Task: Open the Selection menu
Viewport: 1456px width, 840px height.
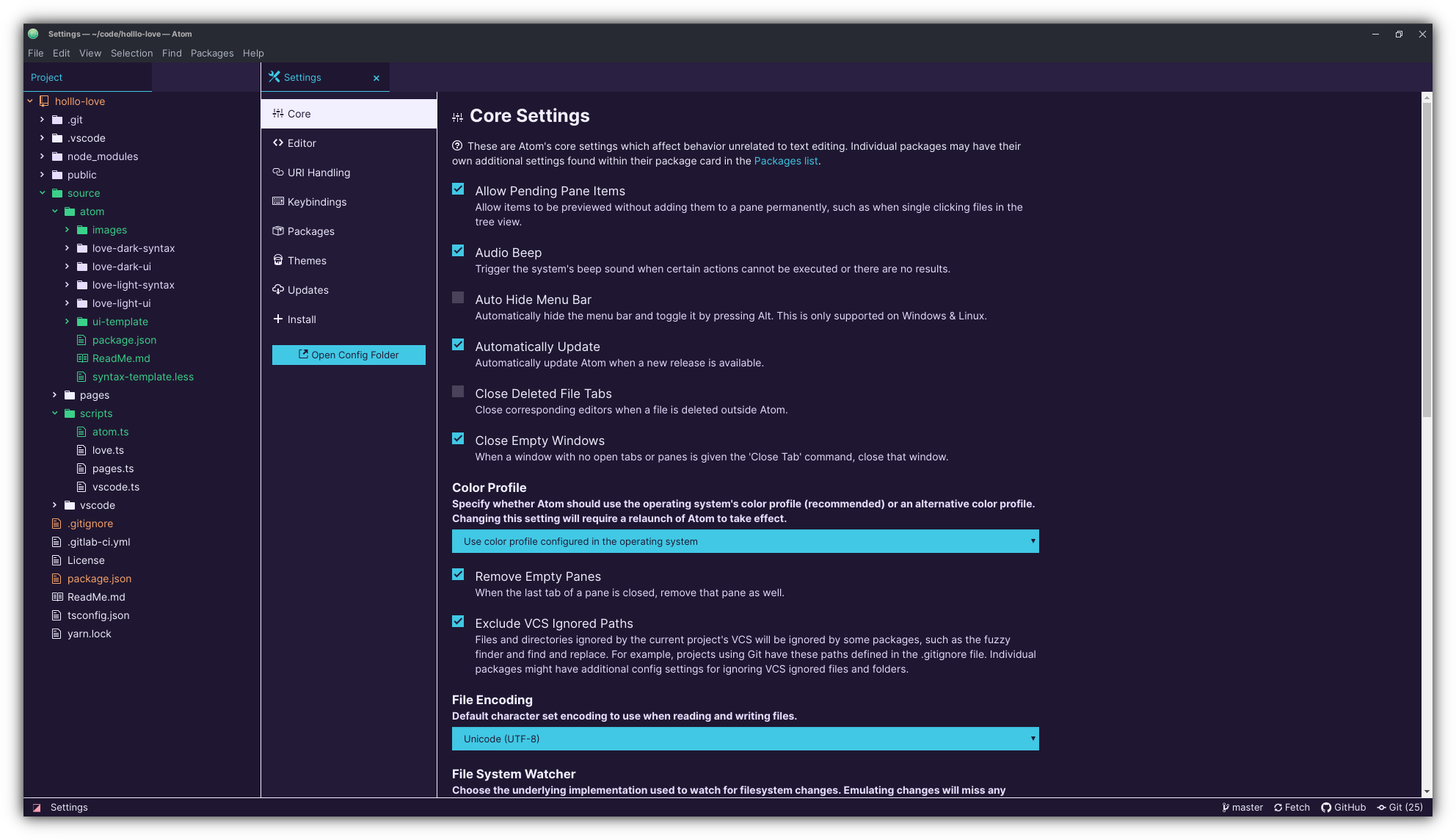Action: pos(131,53)
